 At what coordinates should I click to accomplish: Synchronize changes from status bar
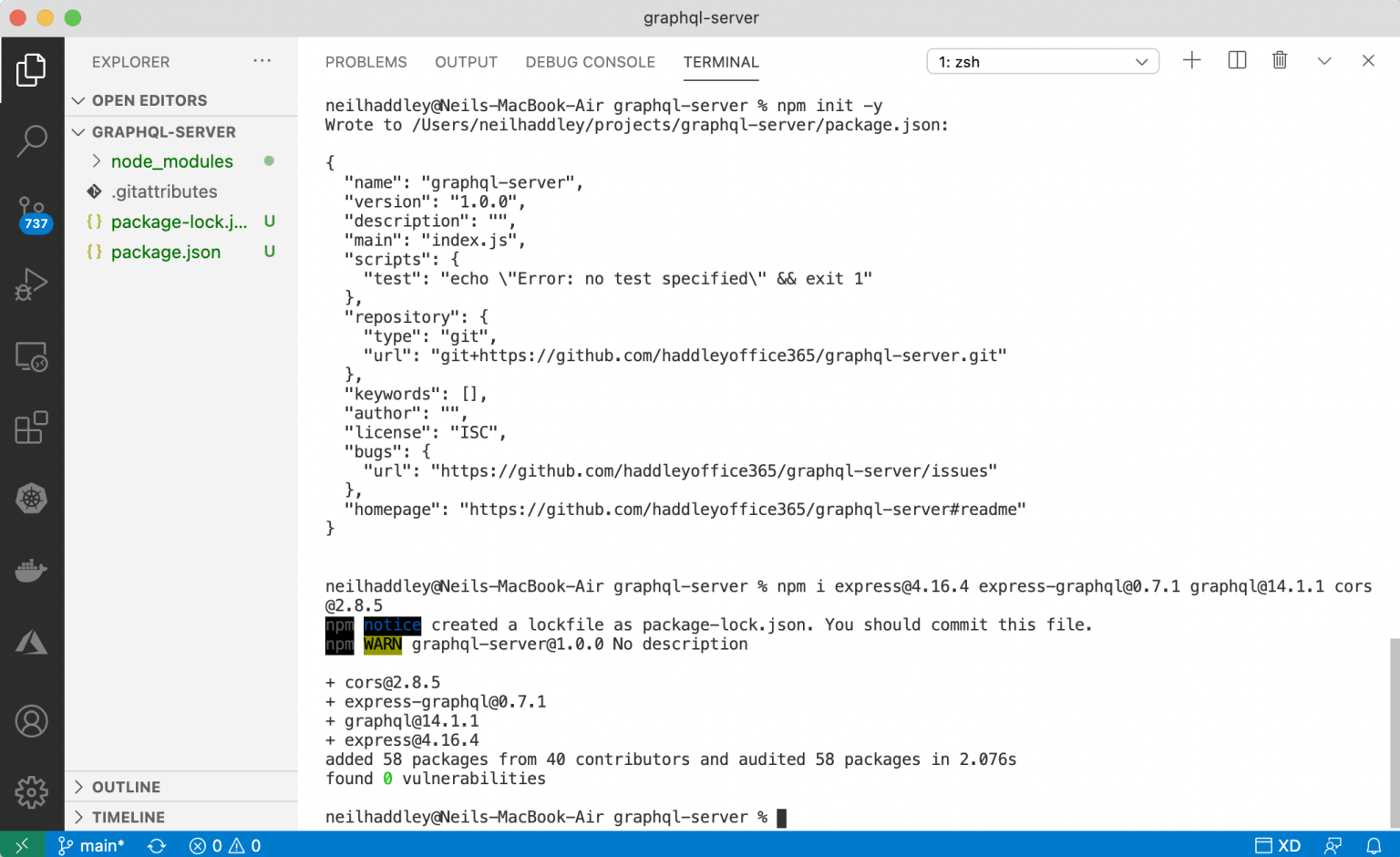157,845
